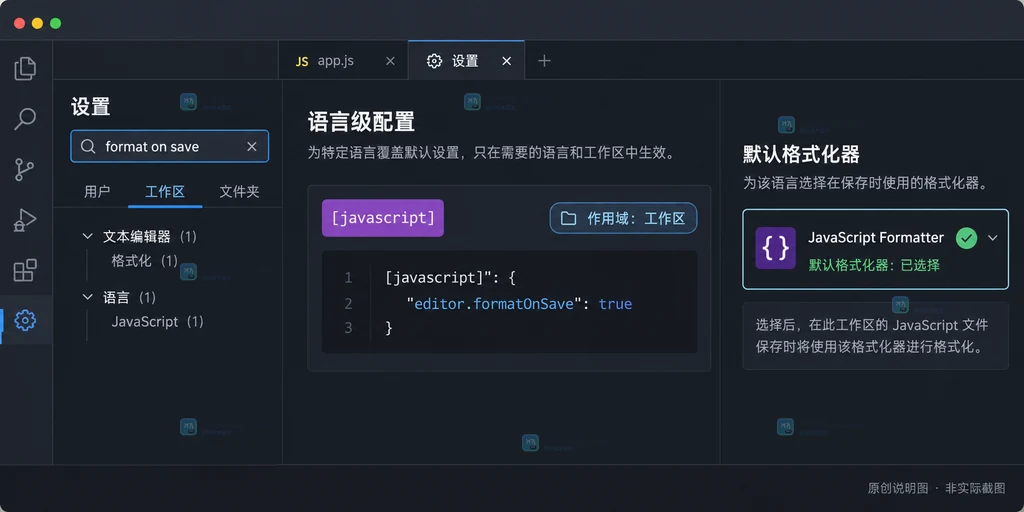Switch to the 用户 settings scope tab
The image size is (1024, 512).
pyautogui.click(x=97, y=192)
